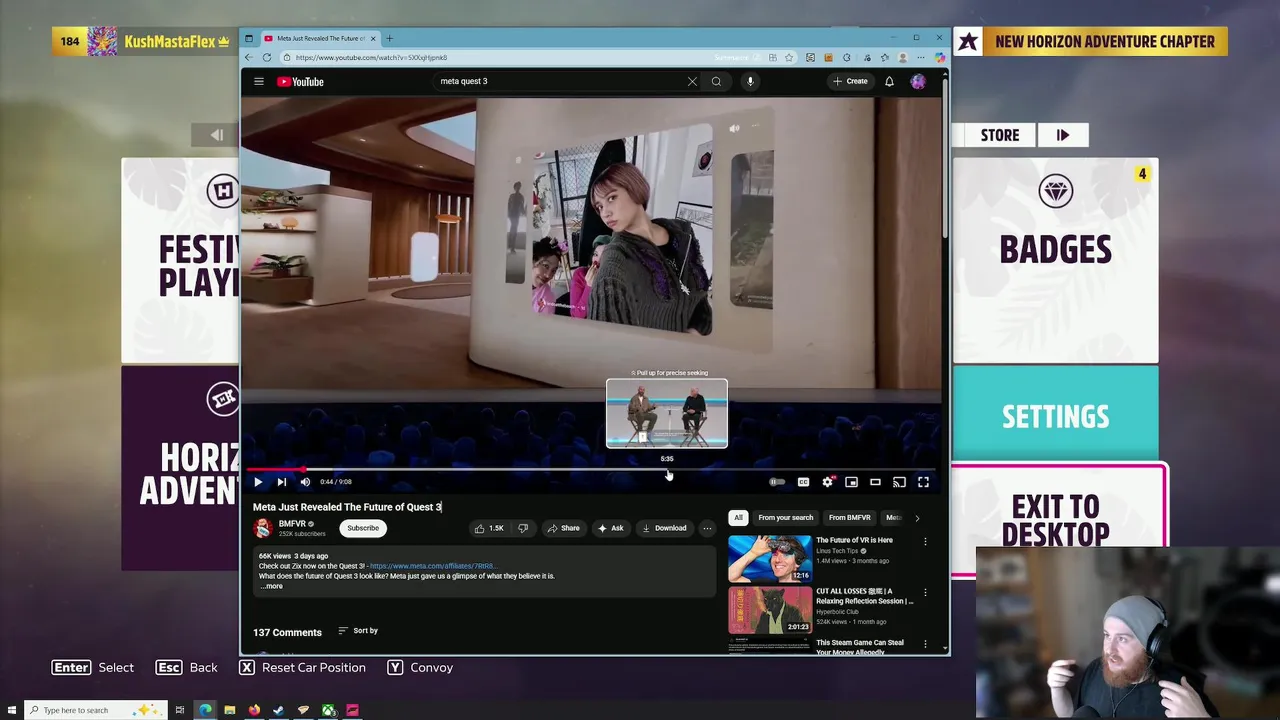Click the YouTube search magnifier button
Viewport: 1280px width, 720px height.
coord(716,81)
